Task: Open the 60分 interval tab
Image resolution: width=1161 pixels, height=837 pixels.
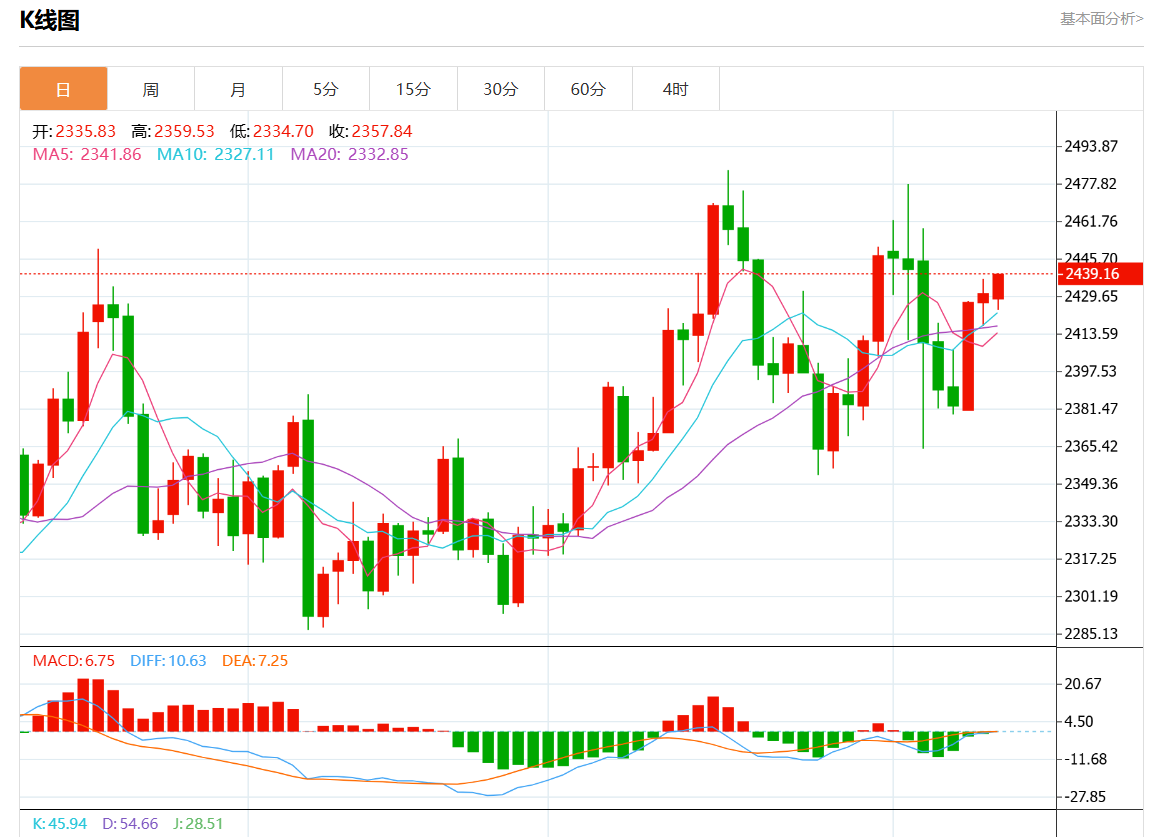Action: click(588, 89)
